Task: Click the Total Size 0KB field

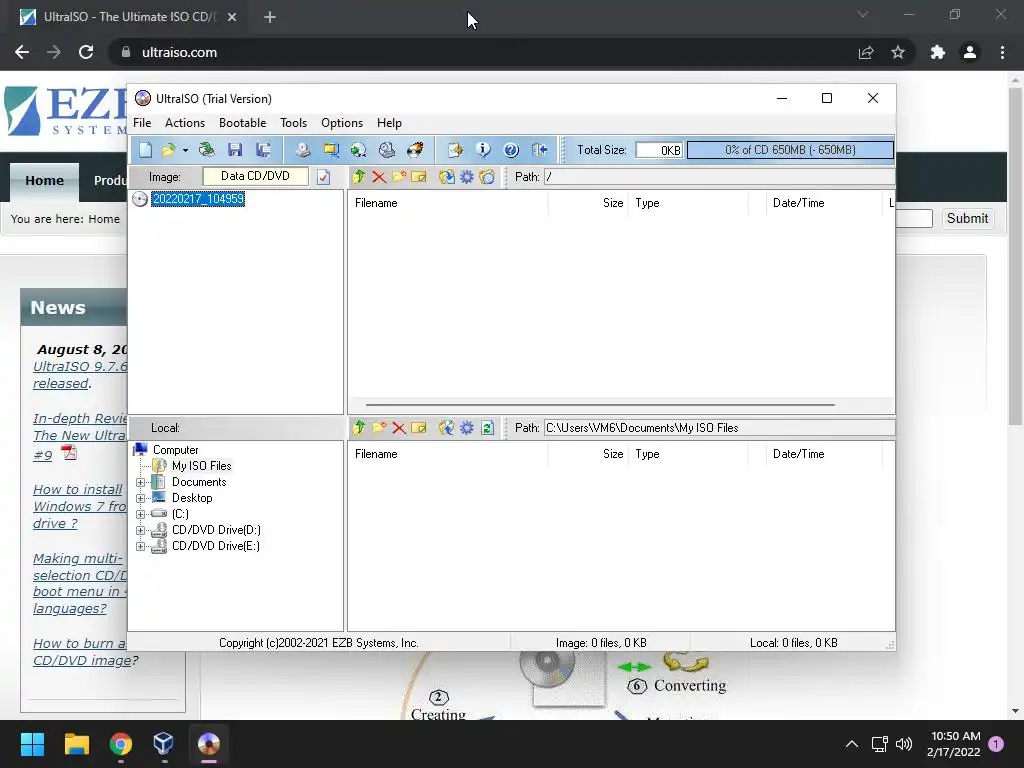Action: pos(659,150)
